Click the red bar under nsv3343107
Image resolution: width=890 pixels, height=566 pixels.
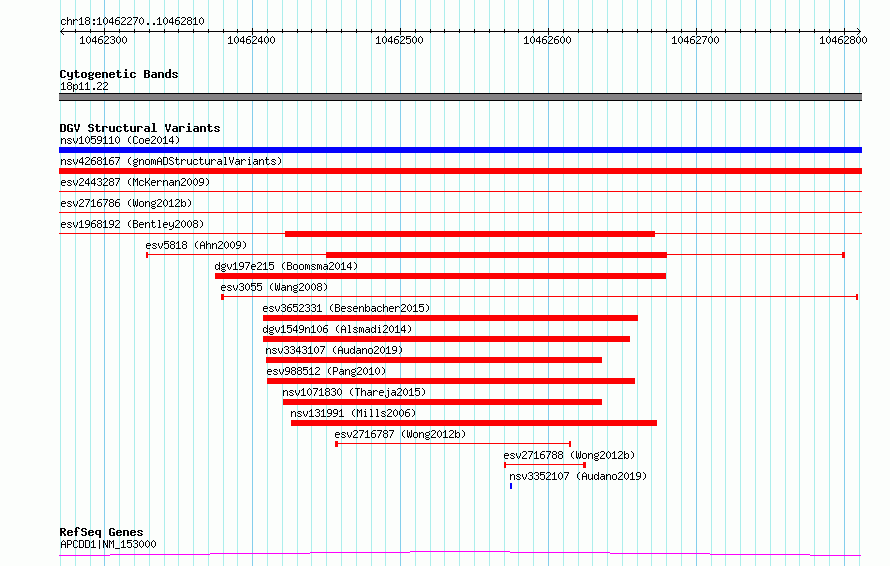click(x=434, y=360)
